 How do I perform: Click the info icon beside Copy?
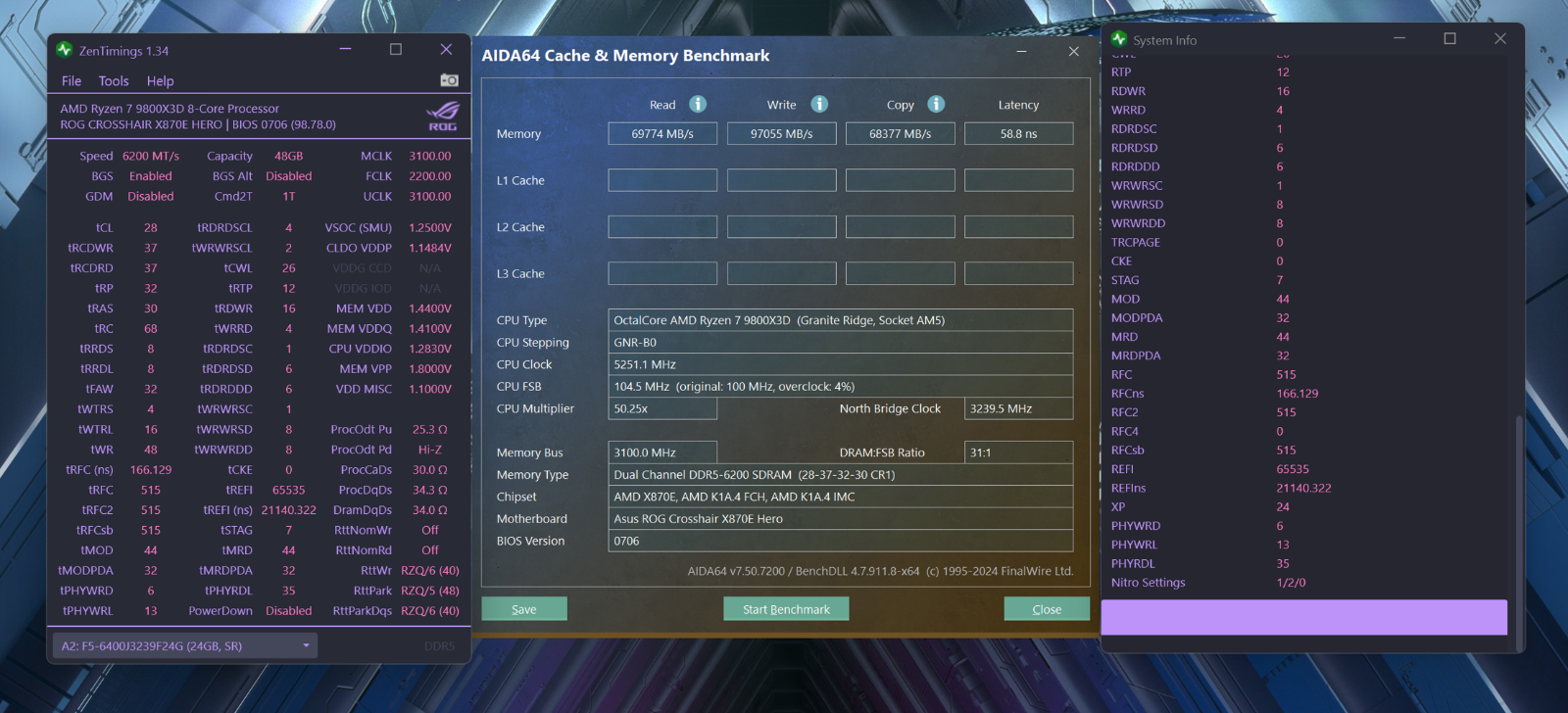click(936, 104)
